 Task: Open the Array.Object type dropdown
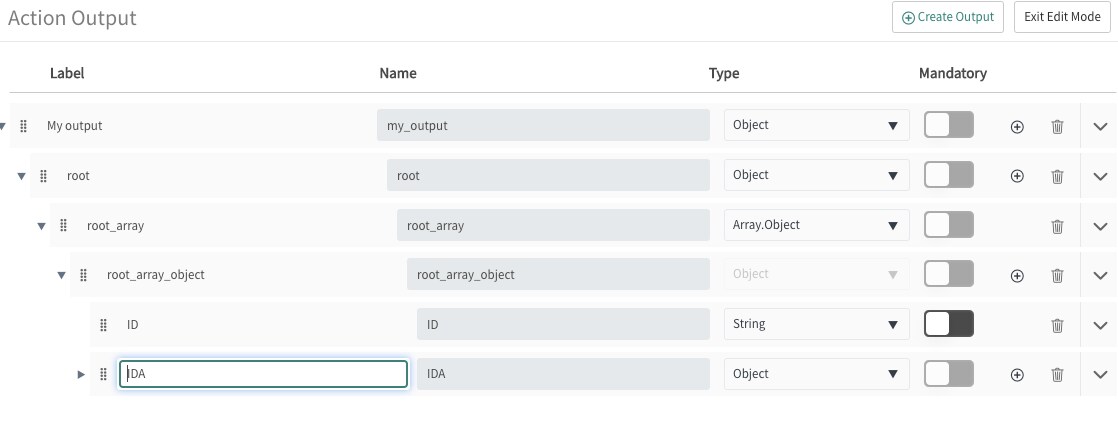pos(817,225)
